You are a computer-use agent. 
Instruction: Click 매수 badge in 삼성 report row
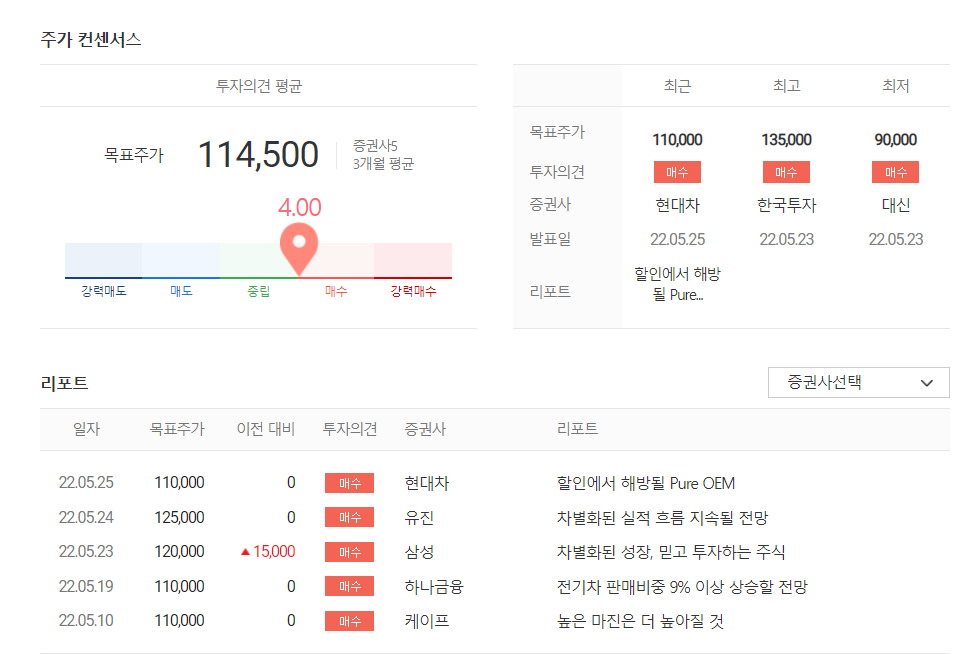coord(349,551)
